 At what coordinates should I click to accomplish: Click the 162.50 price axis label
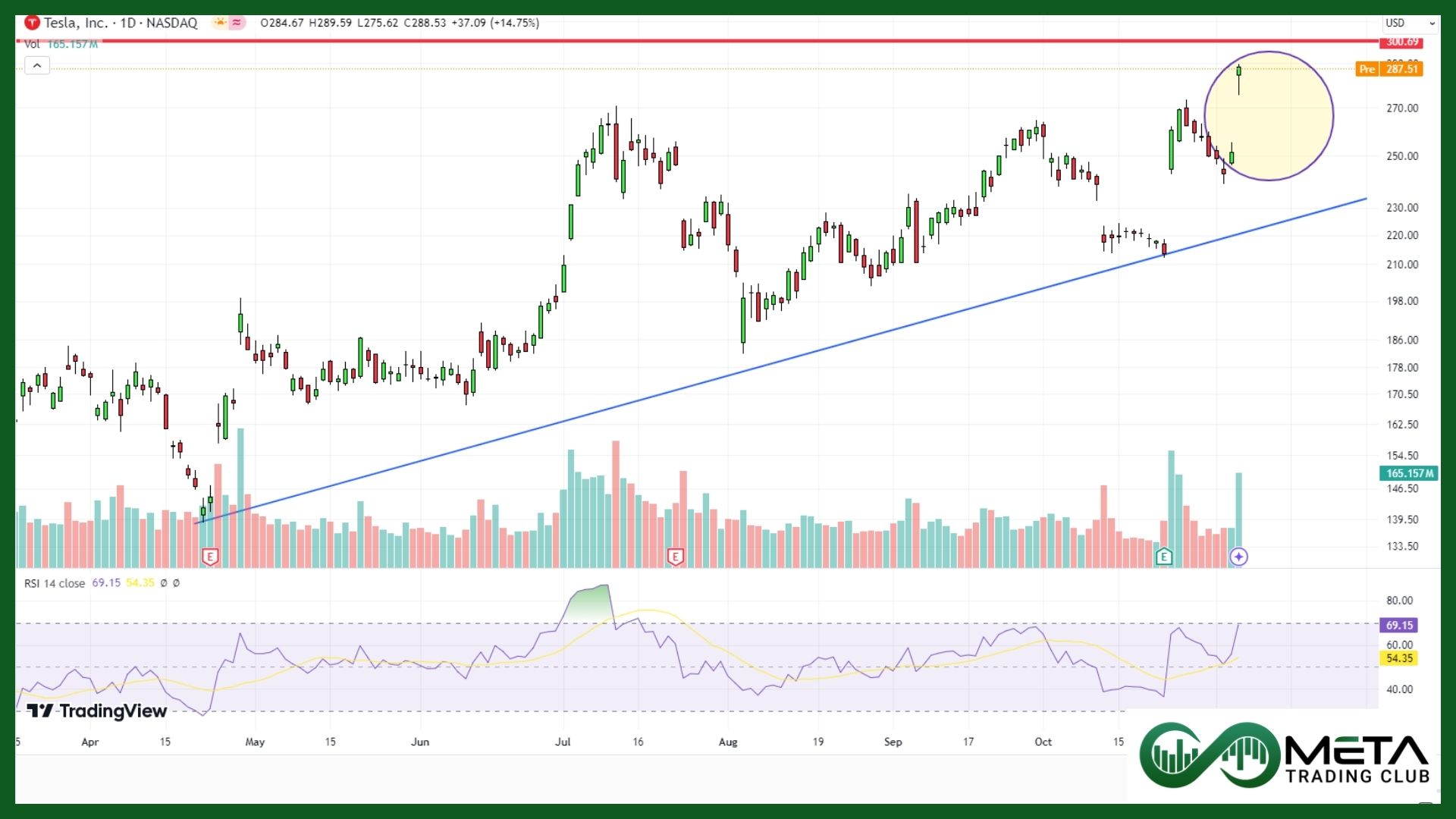point(1402,425)
